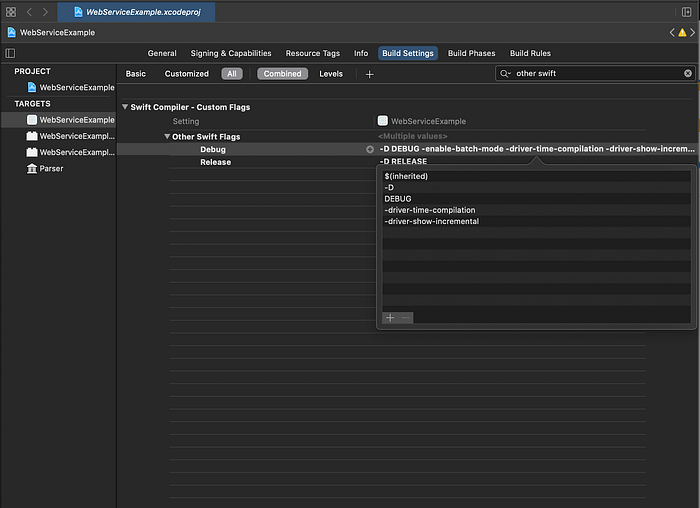The width and height of the screenshot is (700, 508).
Task: Select the Debug configuration row
Action: point(212,150)
